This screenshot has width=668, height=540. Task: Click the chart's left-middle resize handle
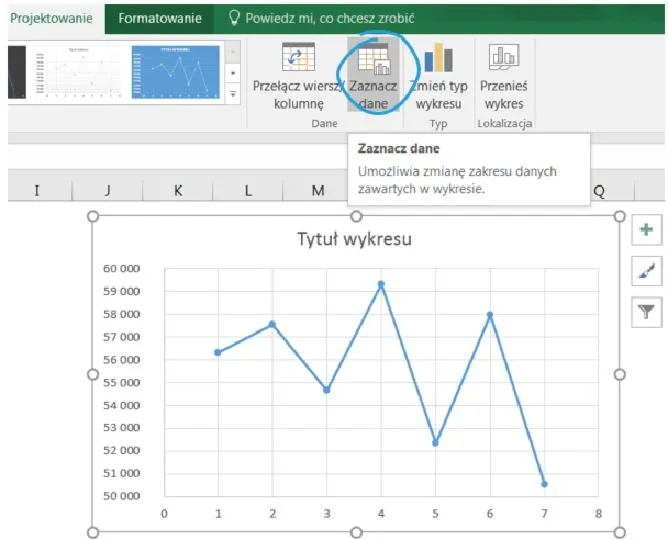click(x=93, y=374)
